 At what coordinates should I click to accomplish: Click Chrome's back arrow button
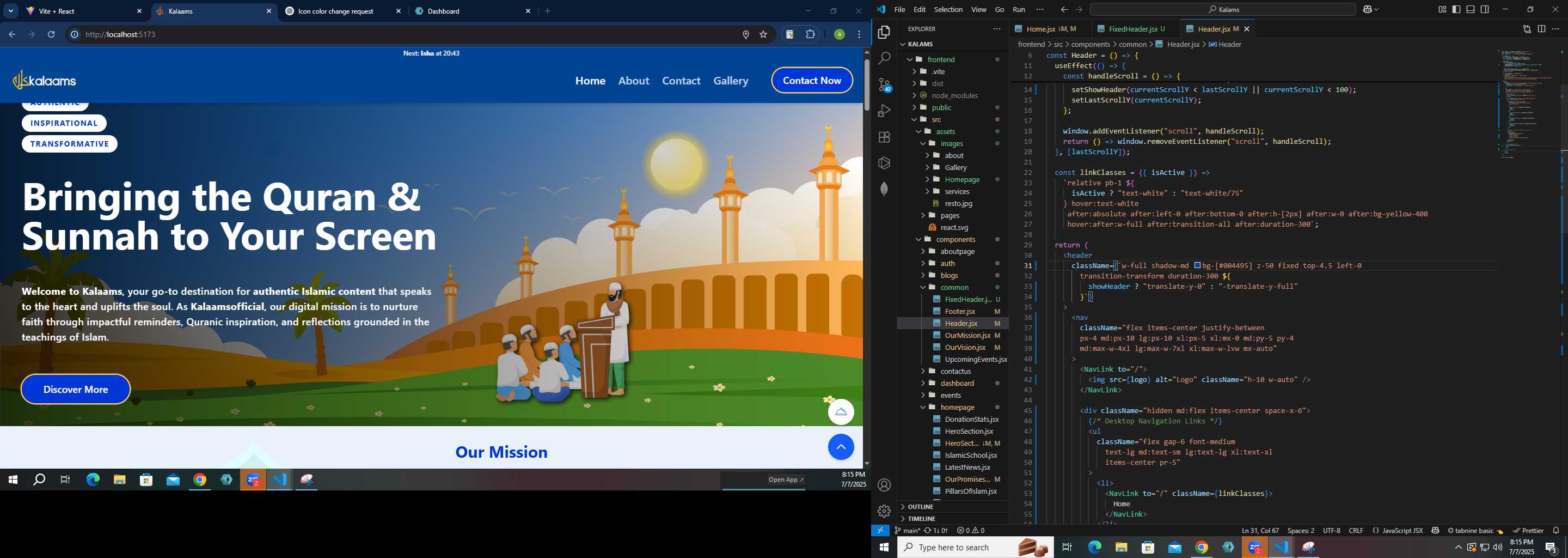[12, 35]
